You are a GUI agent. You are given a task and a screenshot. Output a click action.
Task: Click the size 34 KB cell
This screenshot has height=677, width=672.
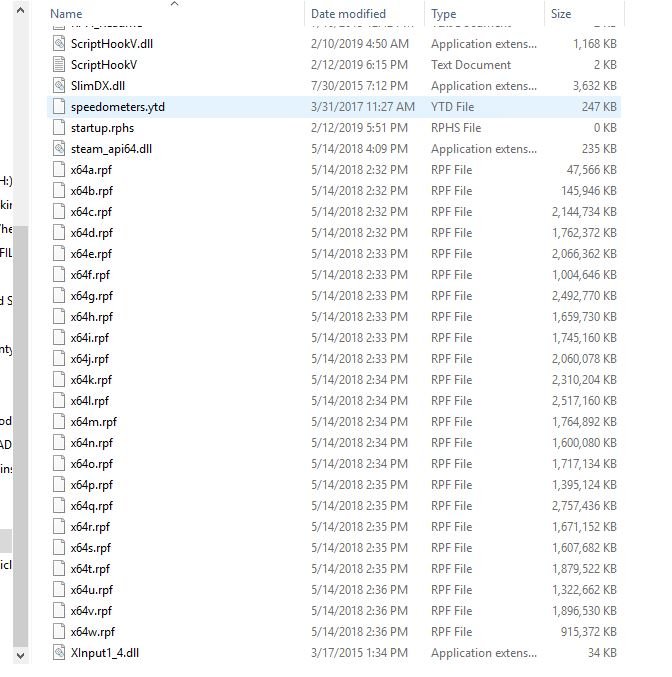click(x=602, y=653)
